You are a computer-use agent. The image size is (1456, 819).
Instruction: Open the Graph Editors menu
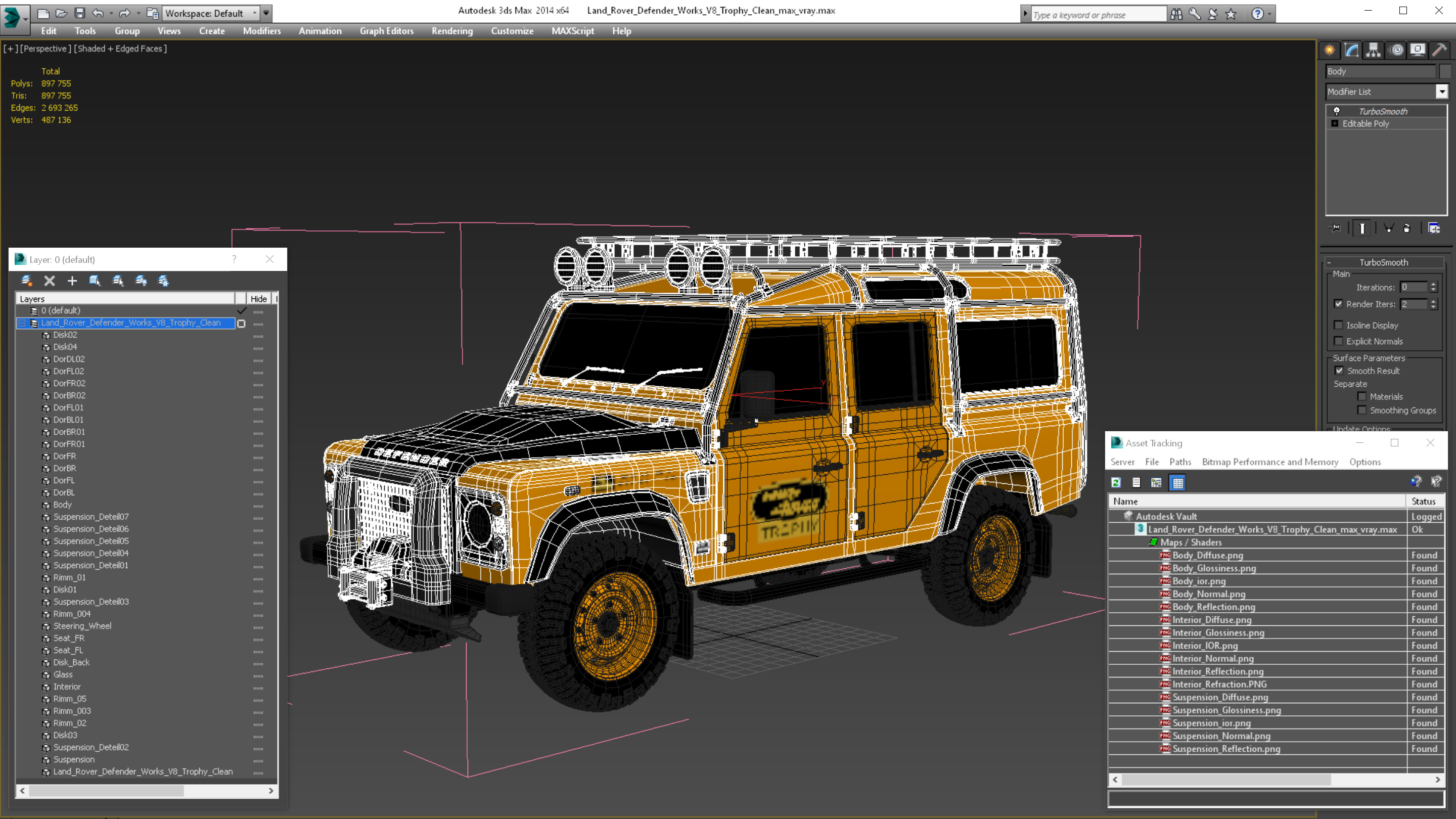tap(387, 31)
